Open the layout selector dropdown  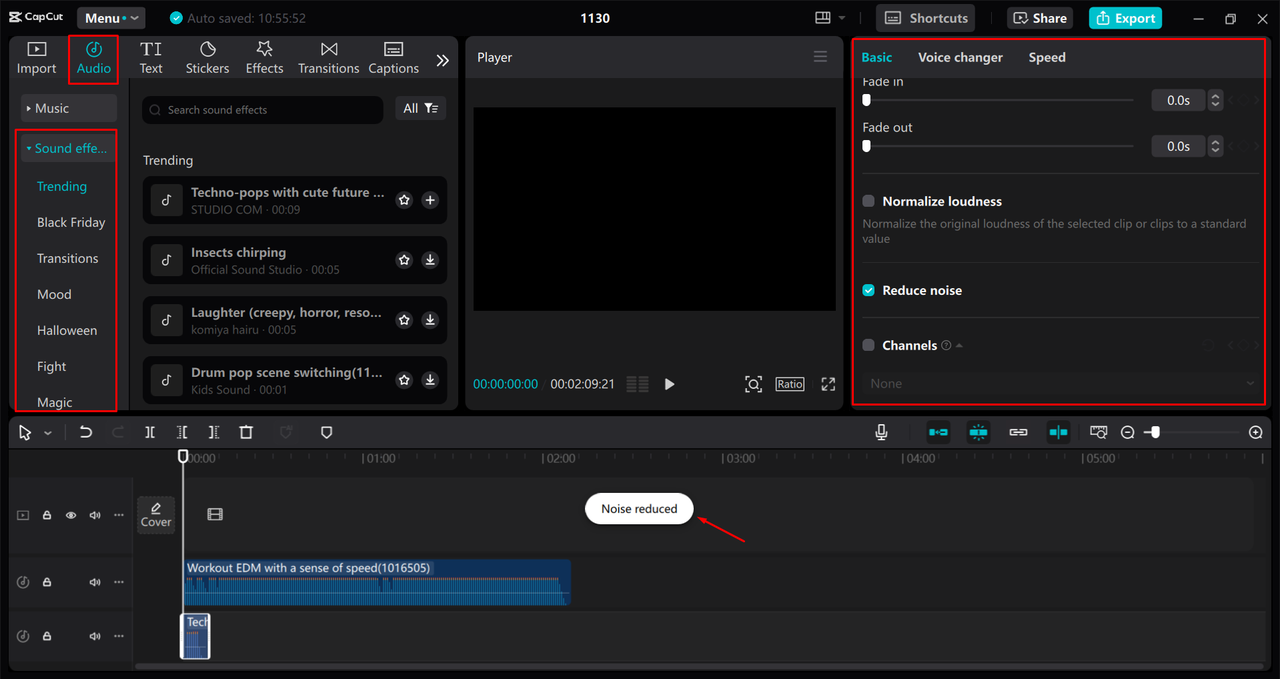[x=830, y=18]
